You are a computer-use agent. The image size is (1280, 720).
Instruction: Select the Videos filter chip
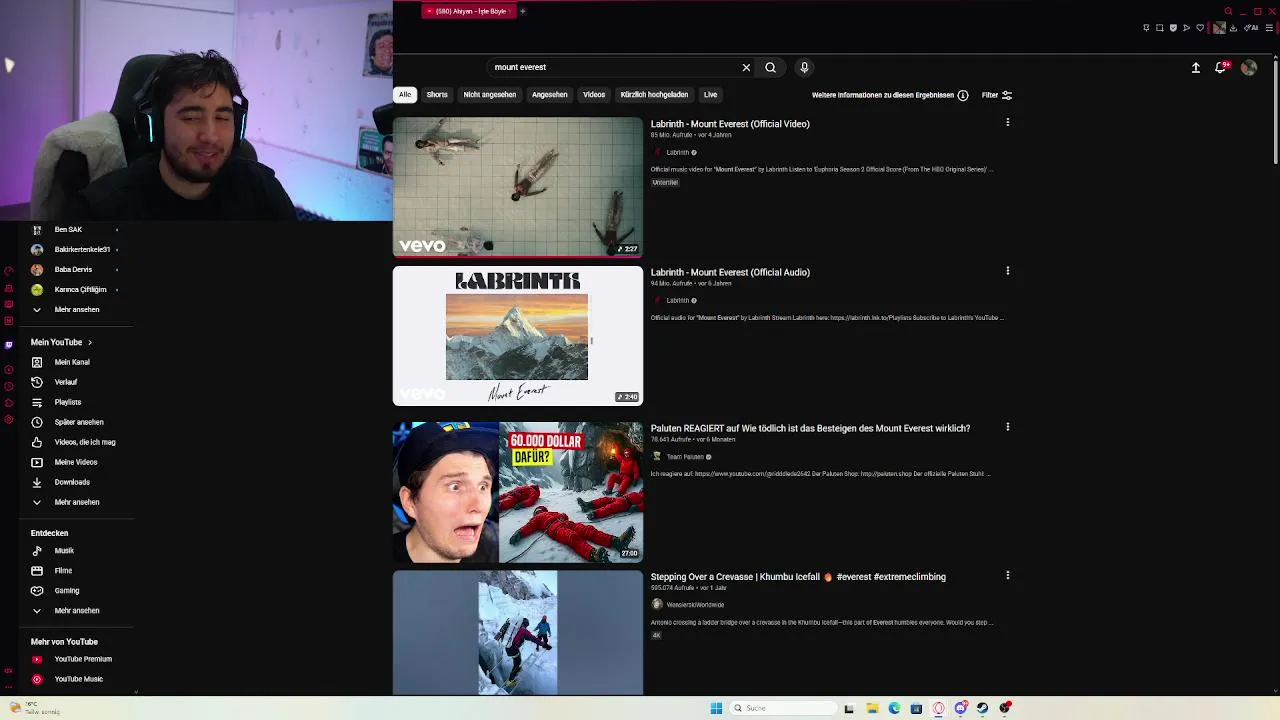(594, 95)
